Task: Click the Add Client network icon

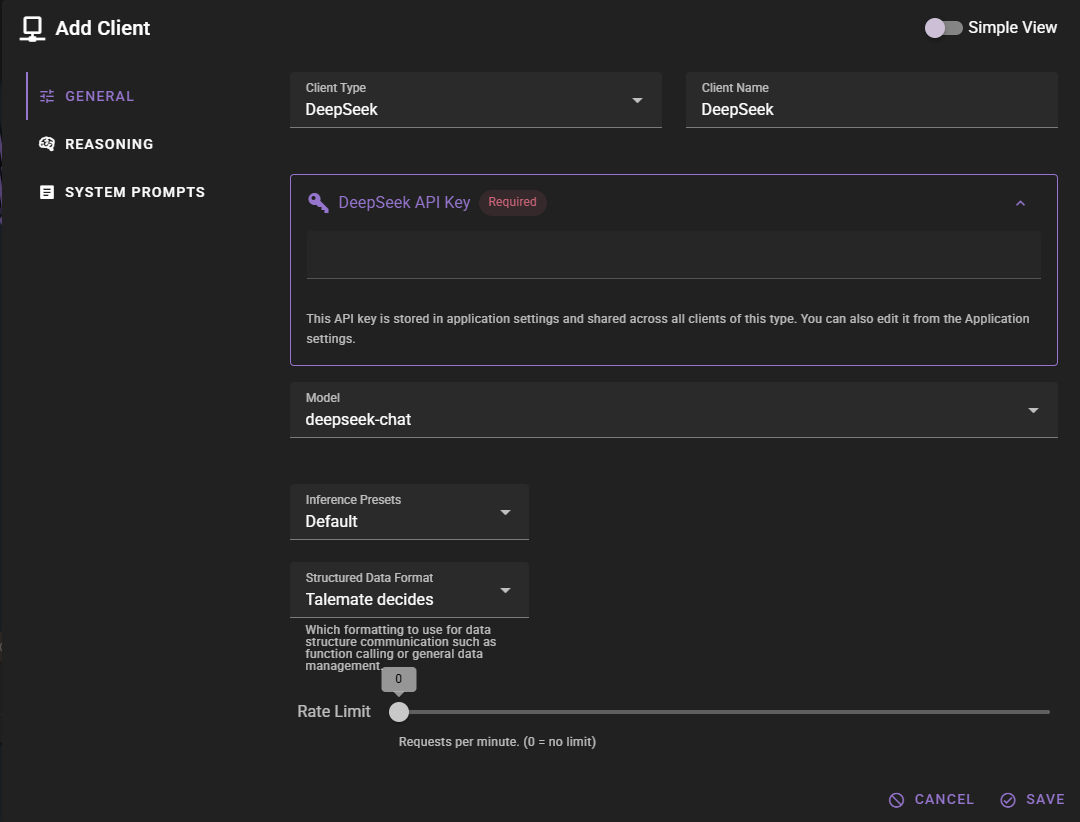Action: click(x=33, y=28)
